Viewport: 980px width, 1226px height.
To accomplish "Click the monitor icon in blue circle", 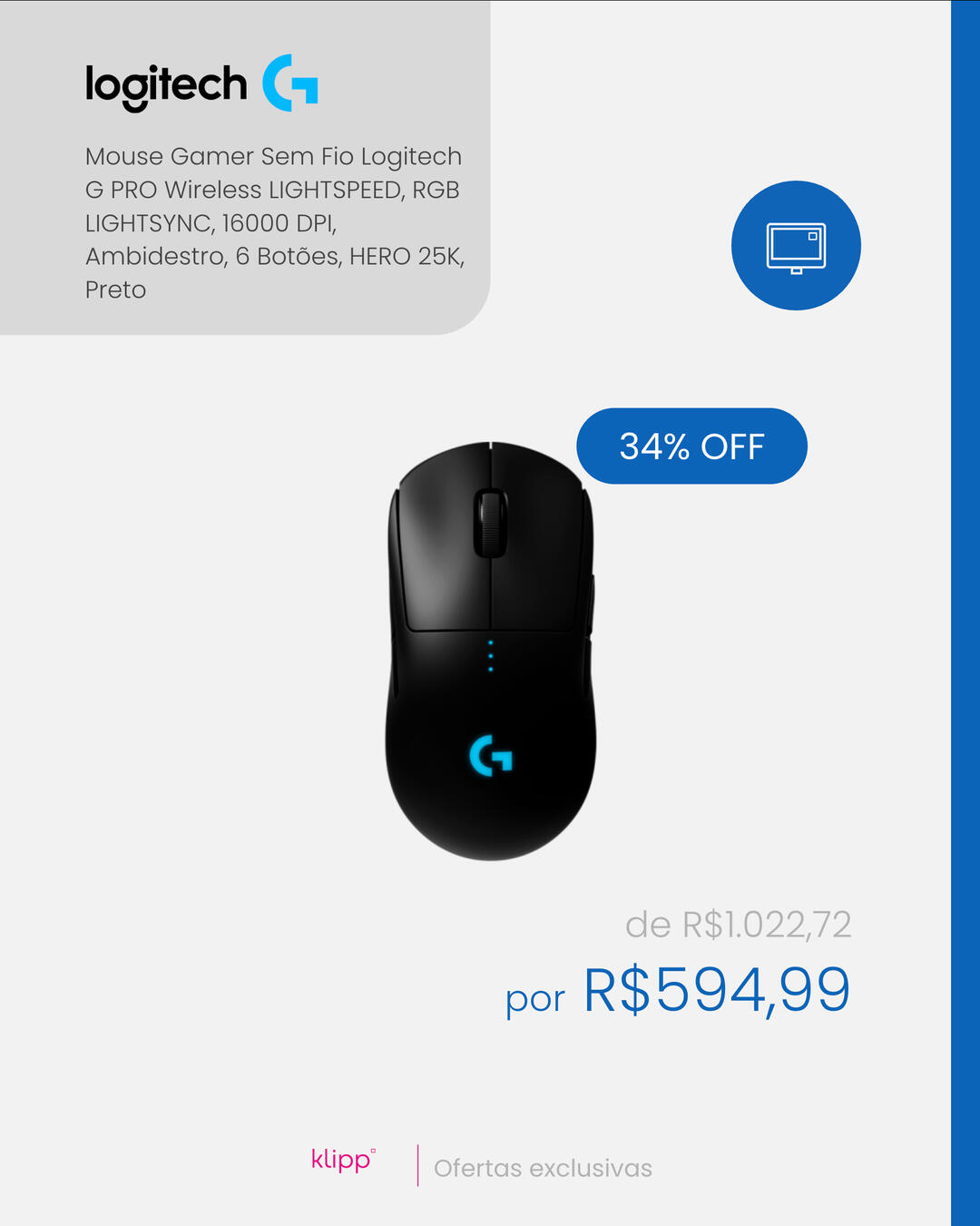I will click(796, 246).
